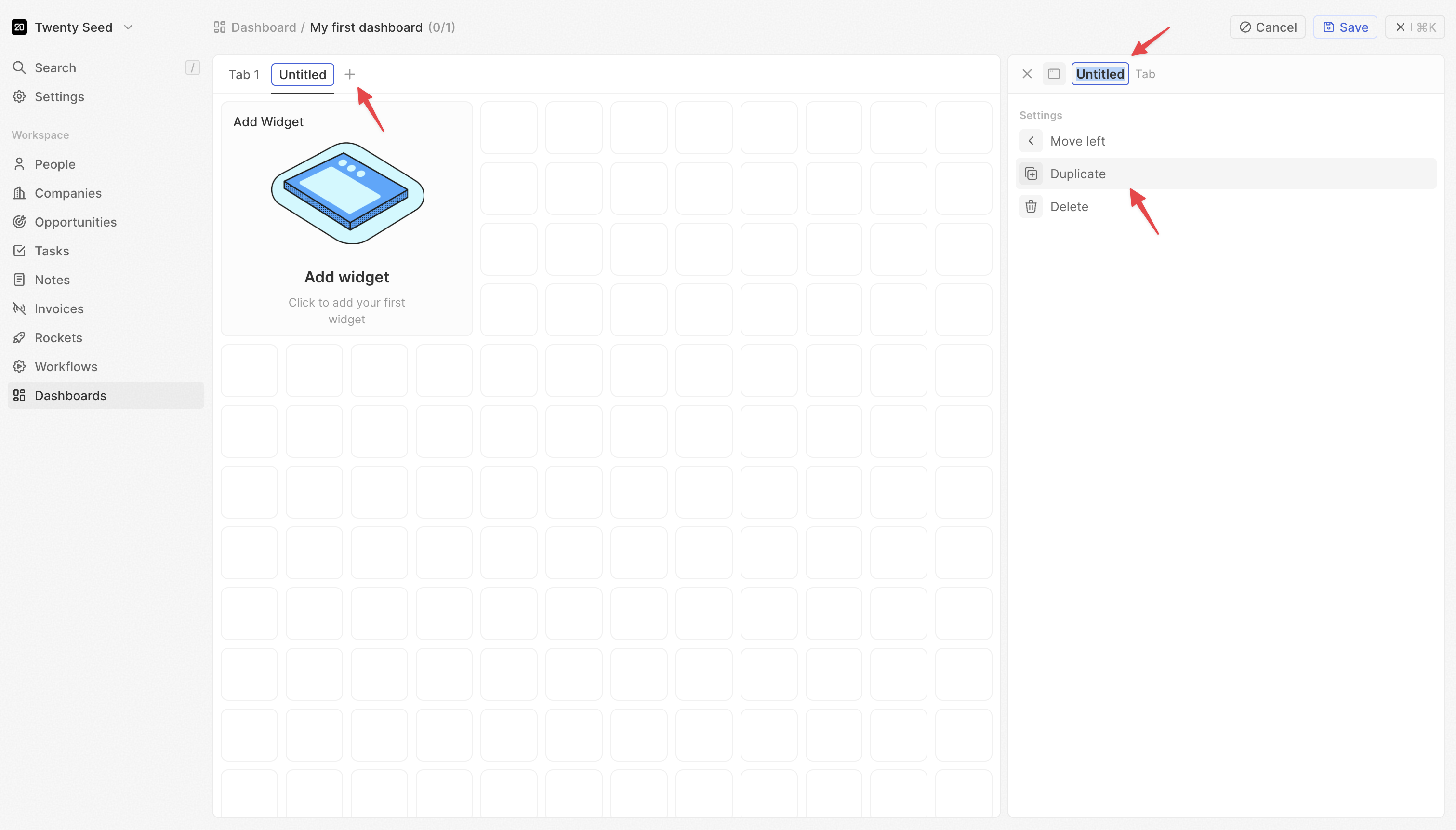Open Search from the sidebar
The height and width of the screenshot is (830, 1456).
pos(55,68)
